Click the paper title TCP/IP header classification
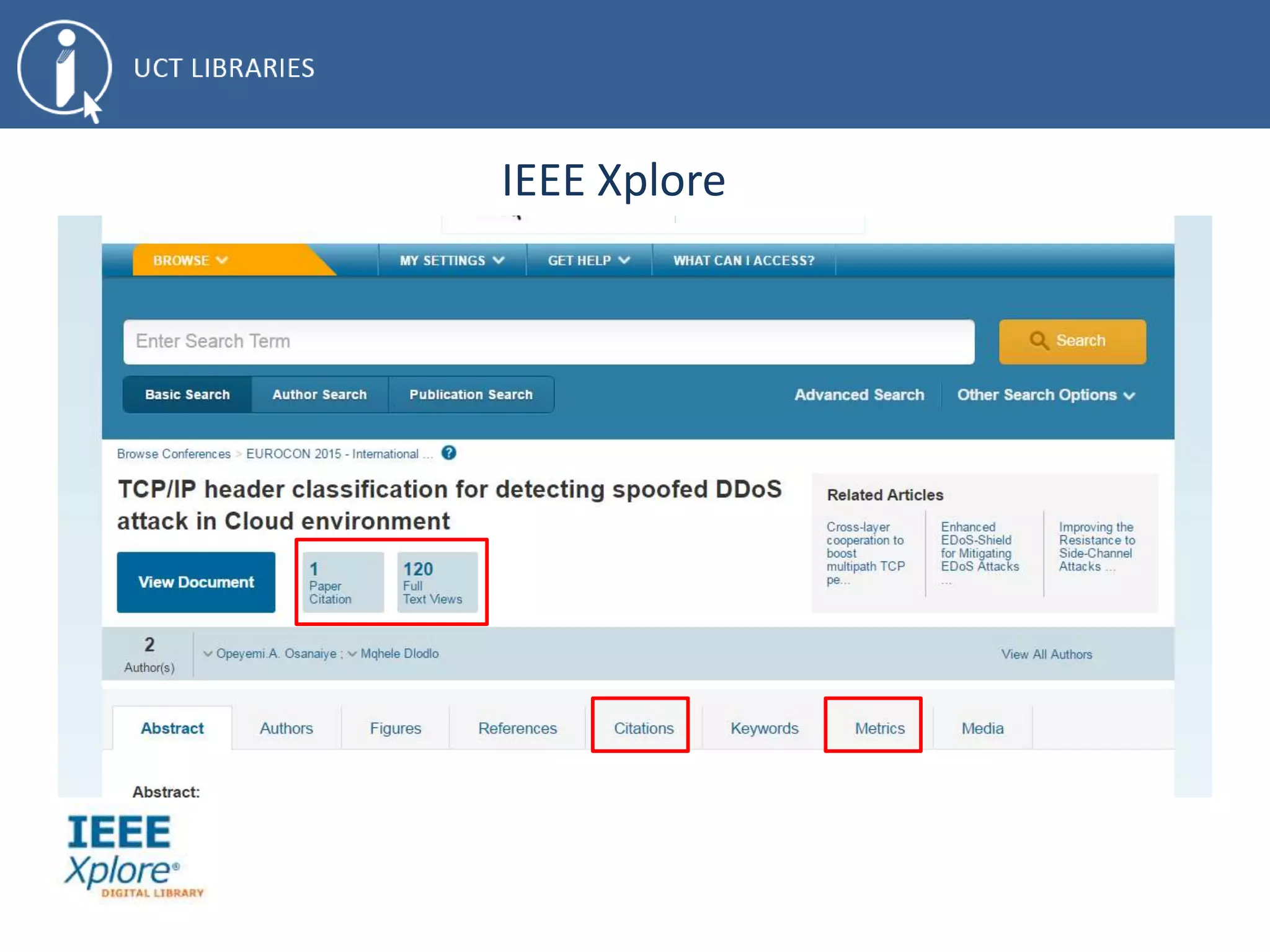 (x=450, y=505)
